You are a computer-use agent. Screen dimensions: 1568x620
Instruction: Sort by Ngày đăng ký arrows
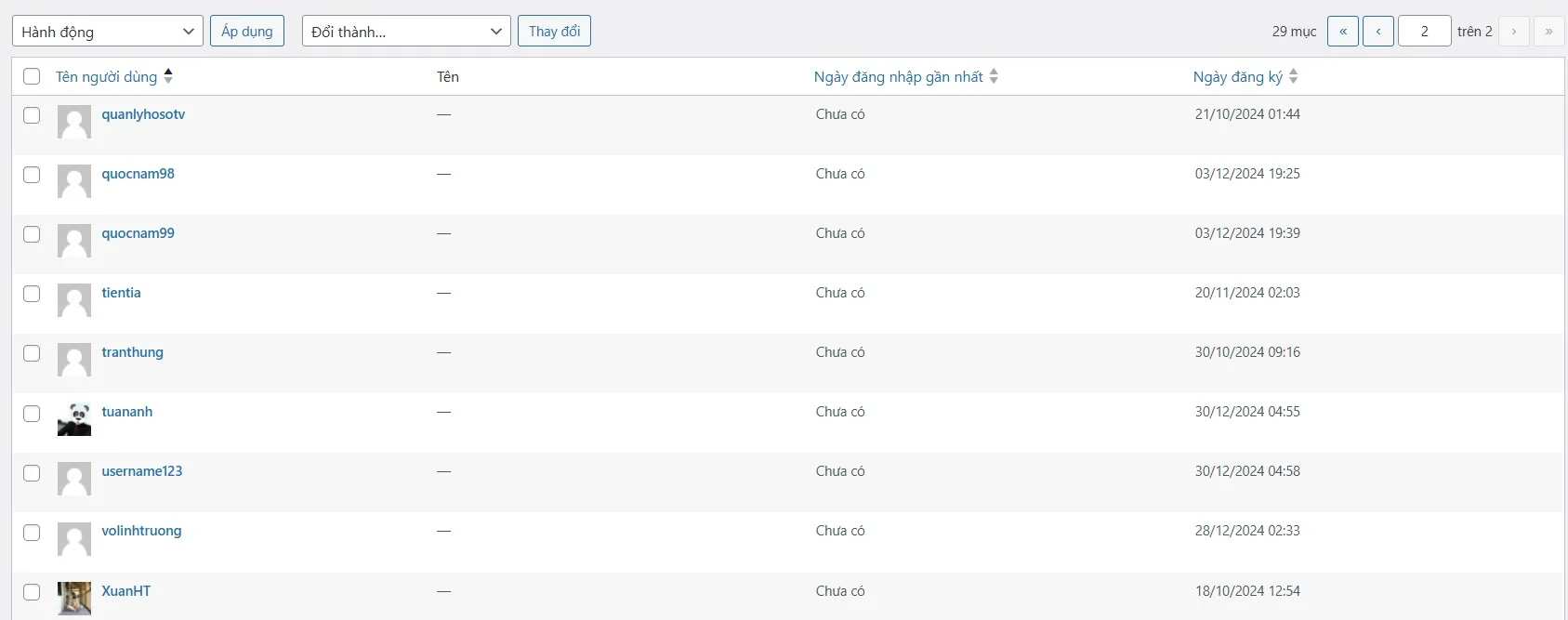[1293, 76]
